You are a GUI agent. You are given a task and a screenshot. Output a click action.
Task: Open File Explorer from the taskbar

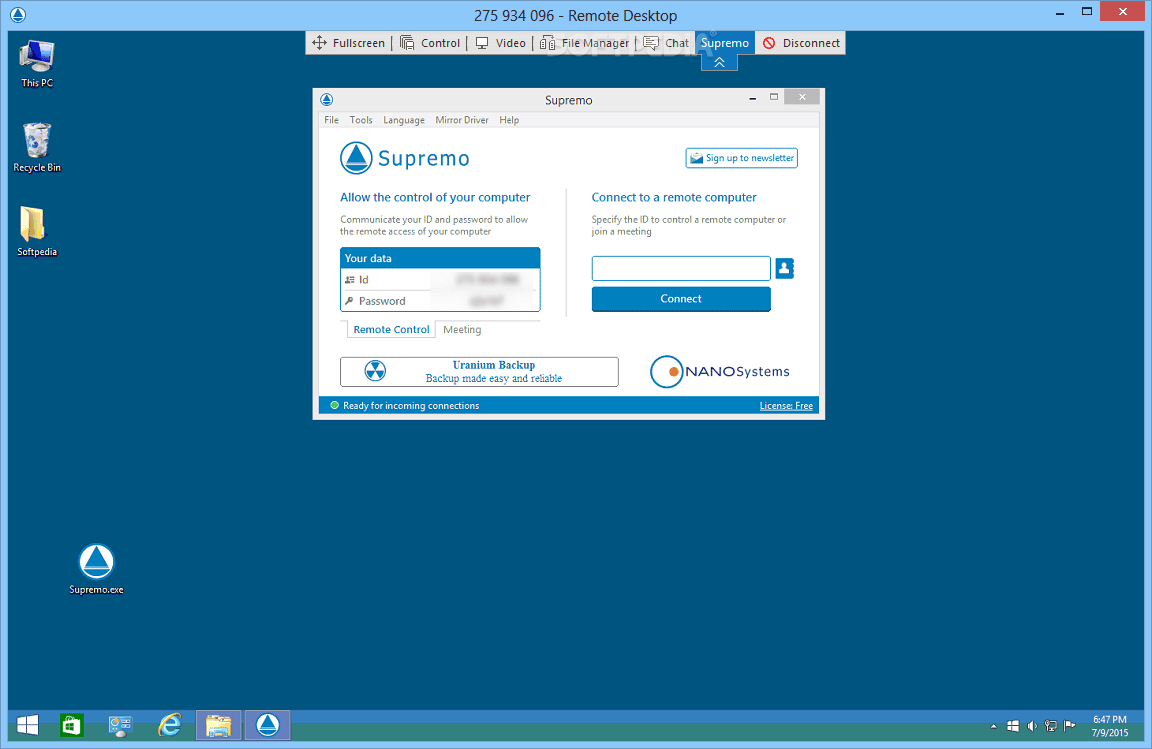[218, 725]
